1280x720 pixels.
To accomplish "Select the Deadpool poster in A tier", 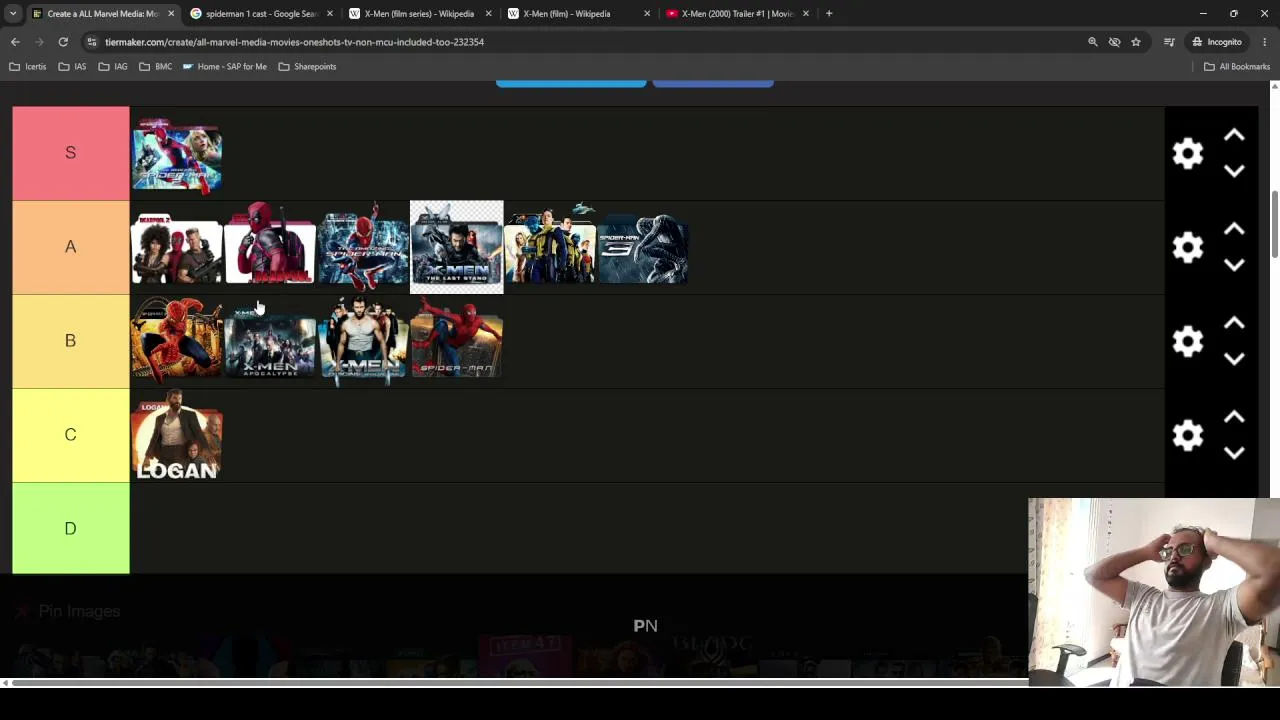I will tap(270, 247).
